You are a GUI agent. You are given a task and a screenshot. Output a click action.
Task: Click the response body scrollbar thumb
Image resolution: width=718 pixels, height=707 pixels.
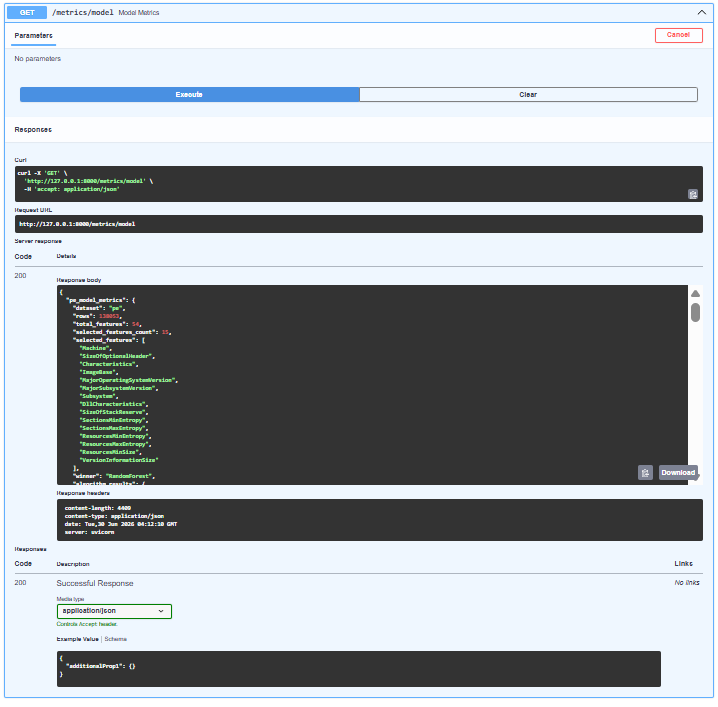coord(695,312)
